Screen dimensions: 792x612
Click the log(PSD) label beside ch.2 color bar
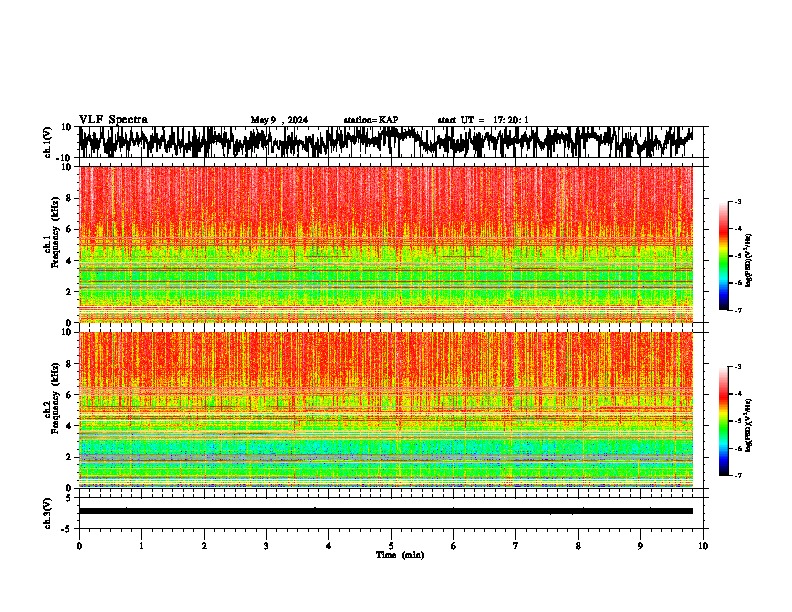pos(749,425)
